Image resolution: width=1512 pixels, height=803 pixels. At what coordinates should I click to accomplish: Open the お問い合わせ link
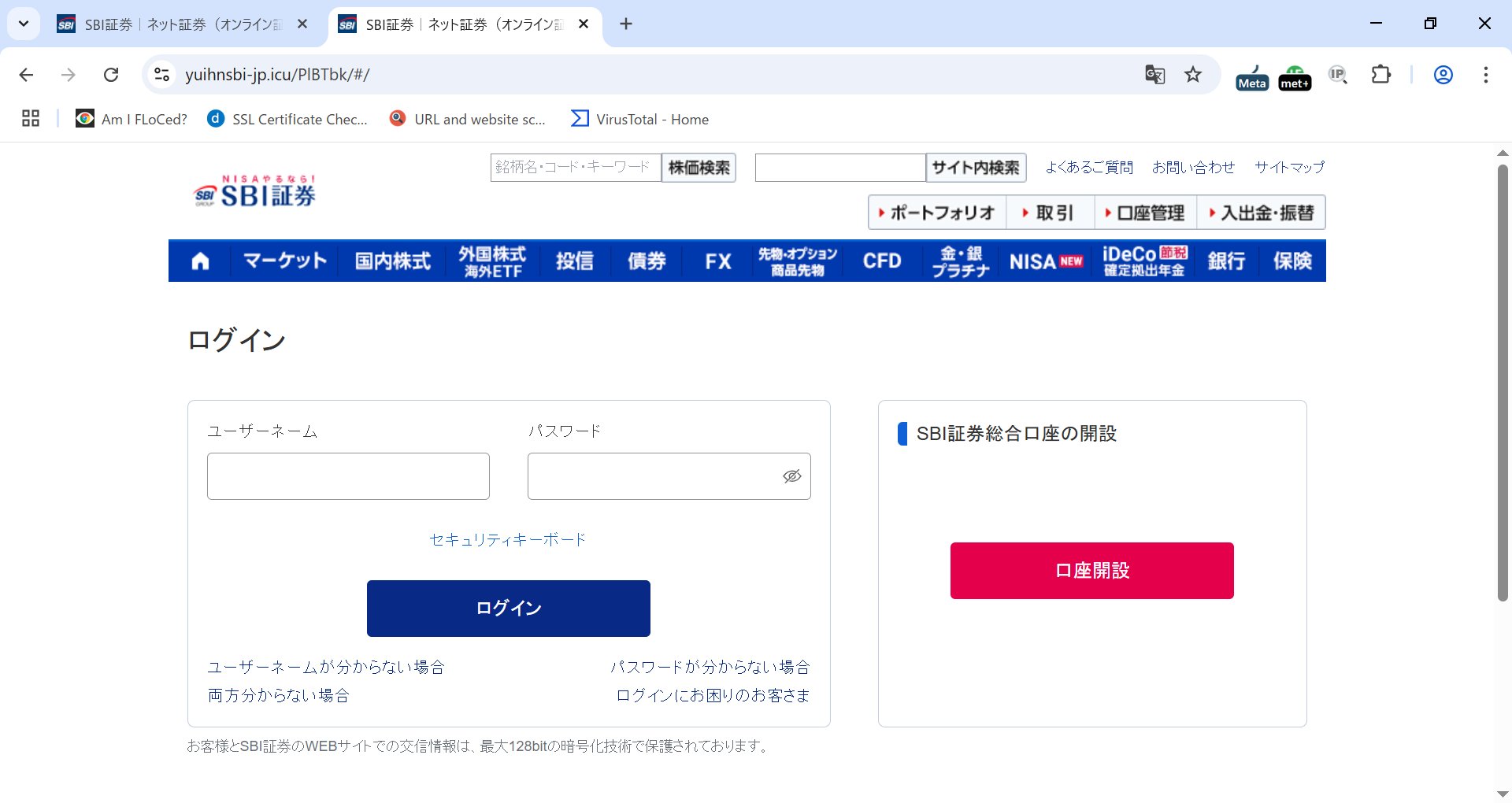tap(1193, 167)
